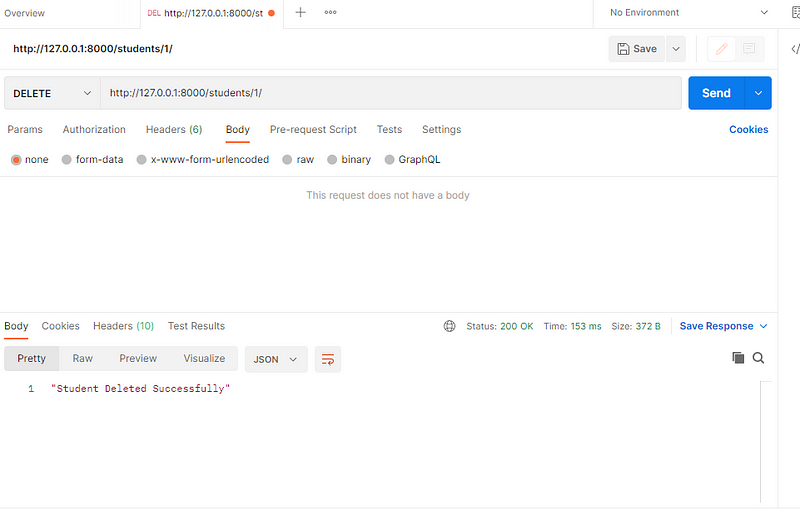Image resolution: width=800 pixels, height=509 pixels.
Task: Click the response text Student Deleted Successfully
Action: pos(140,389)
